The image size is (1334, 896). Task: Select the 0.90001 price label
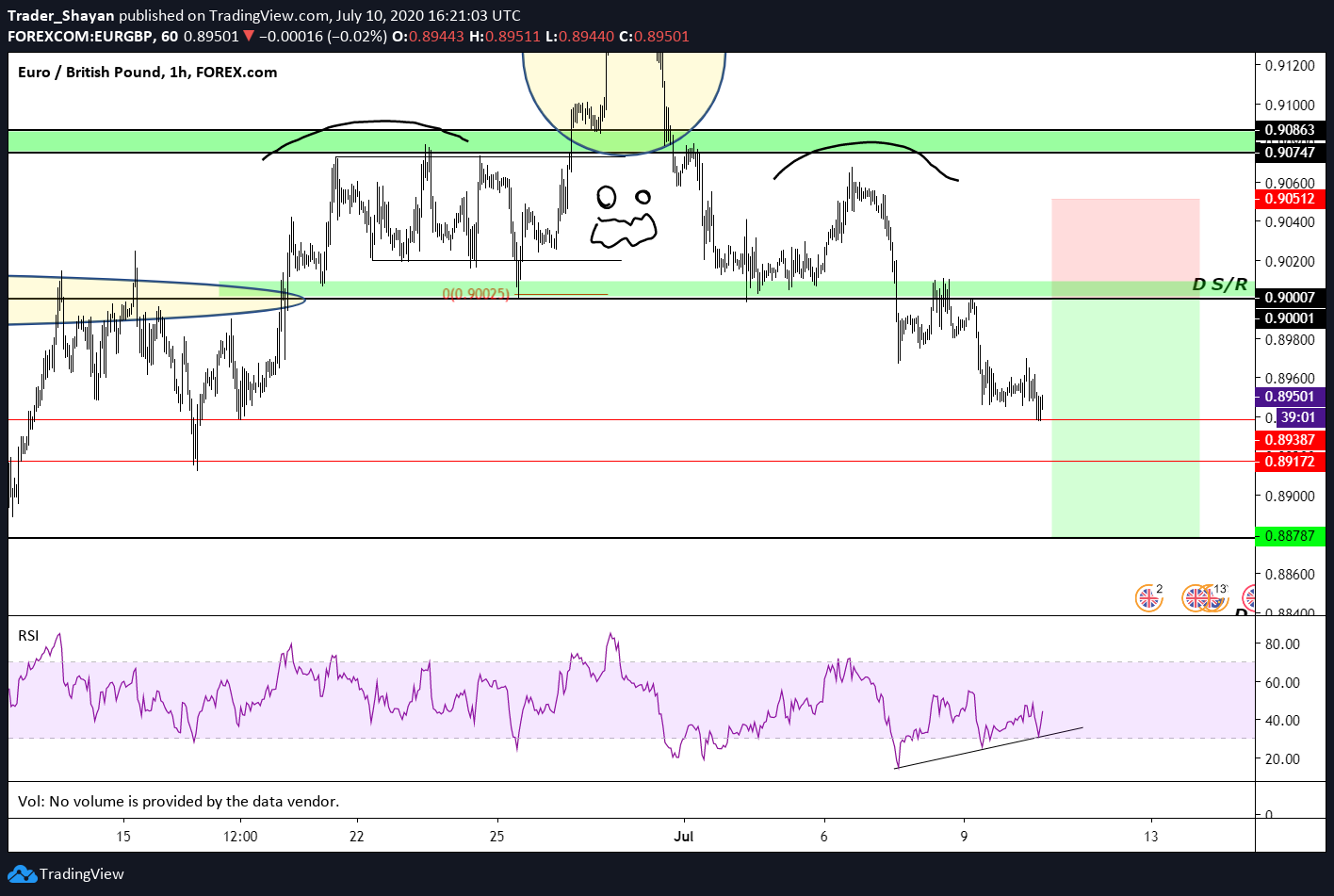1290,318
